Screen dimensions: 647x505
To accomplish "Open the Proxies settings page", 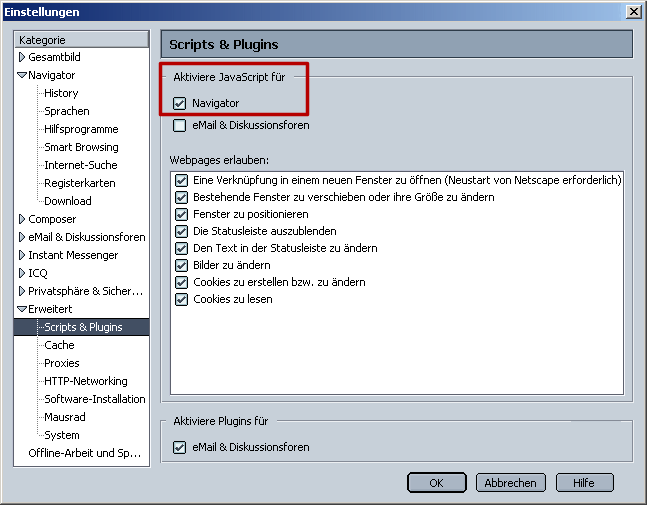I will coord(61,363).
